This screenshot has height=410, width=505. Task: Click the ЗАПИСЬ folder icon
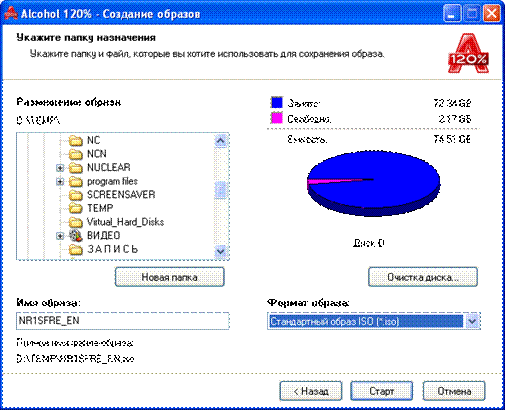(x=76, y=249)
